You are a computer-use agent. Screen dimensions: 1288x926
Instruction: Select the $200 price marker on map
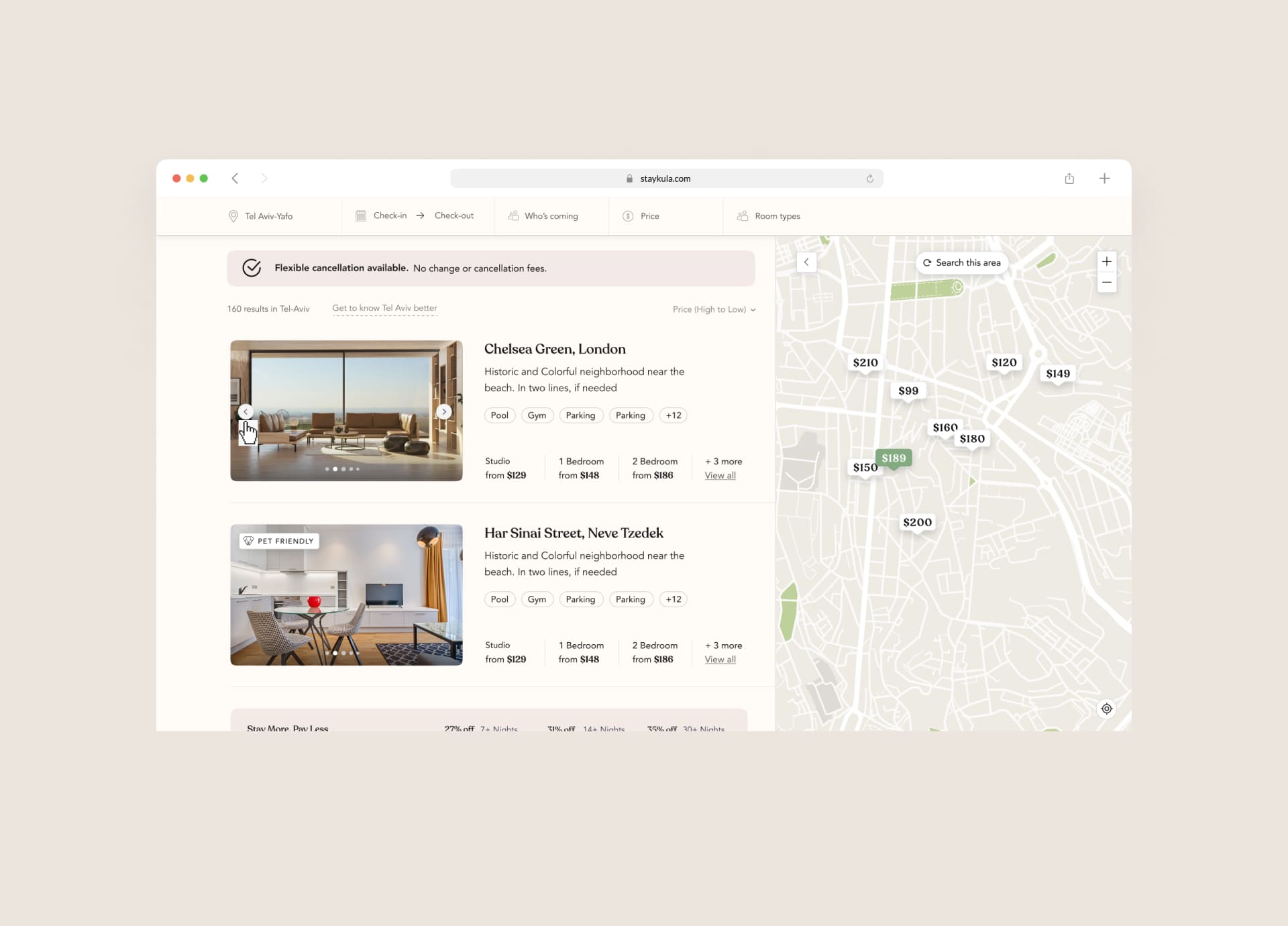917,523
